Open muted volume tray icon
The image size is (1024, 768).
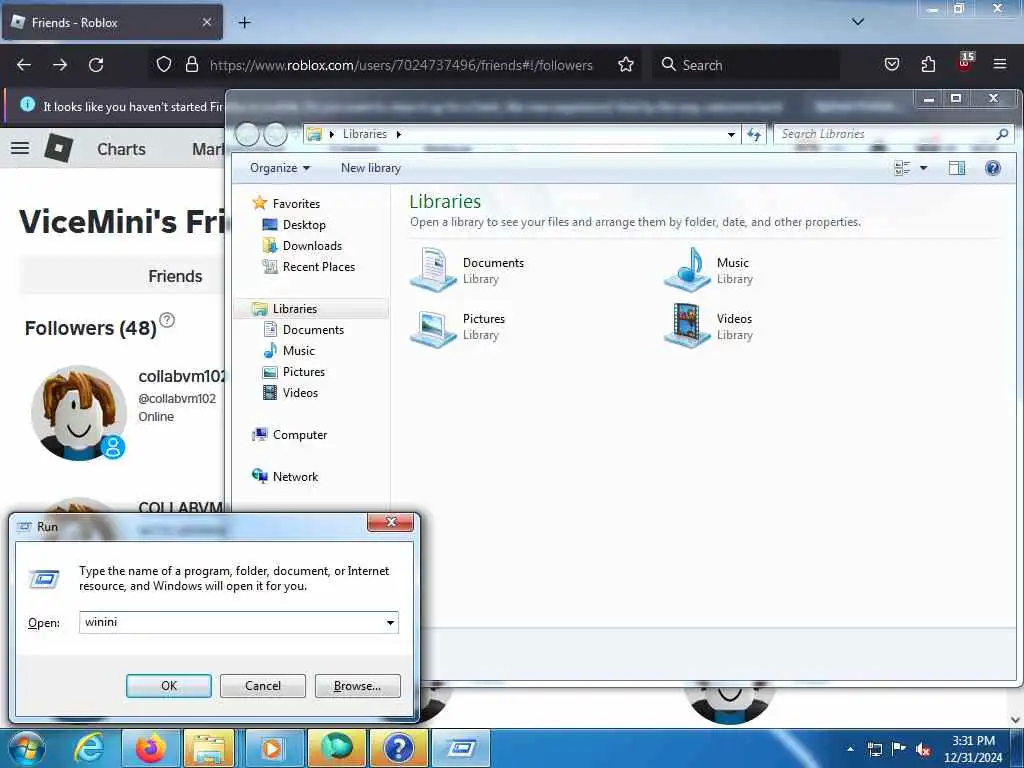click(x=923, y=749)
